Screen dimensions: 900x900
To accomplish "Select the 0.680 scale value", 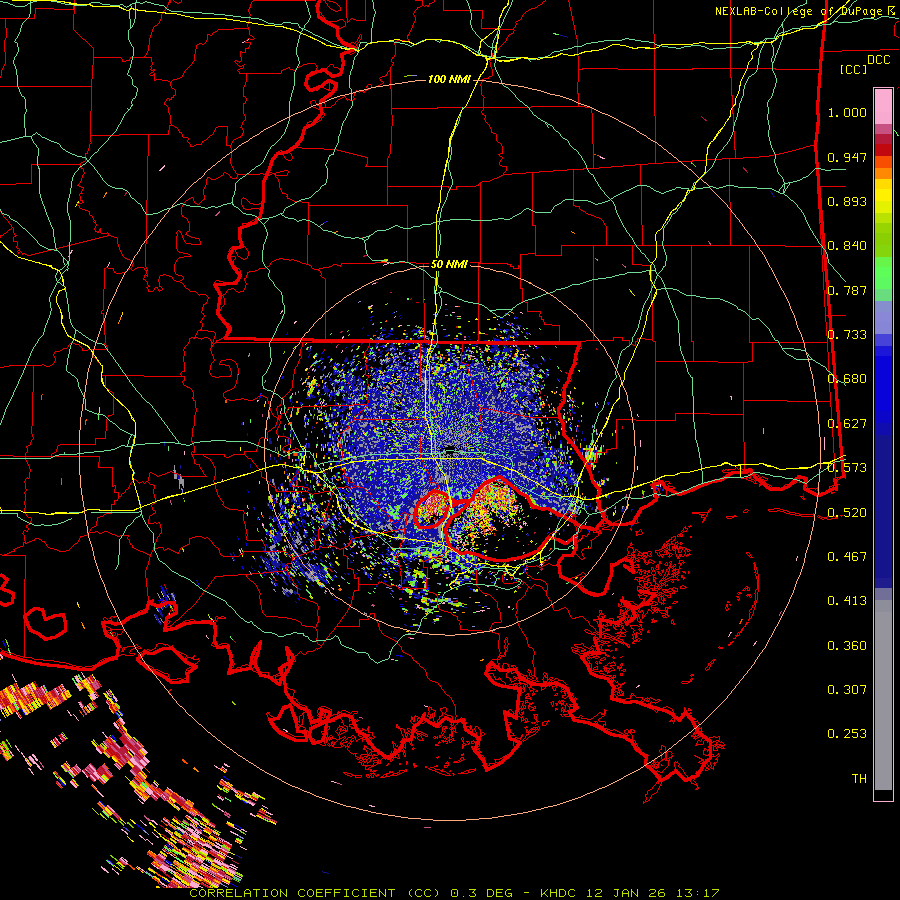I will (847, 379).
